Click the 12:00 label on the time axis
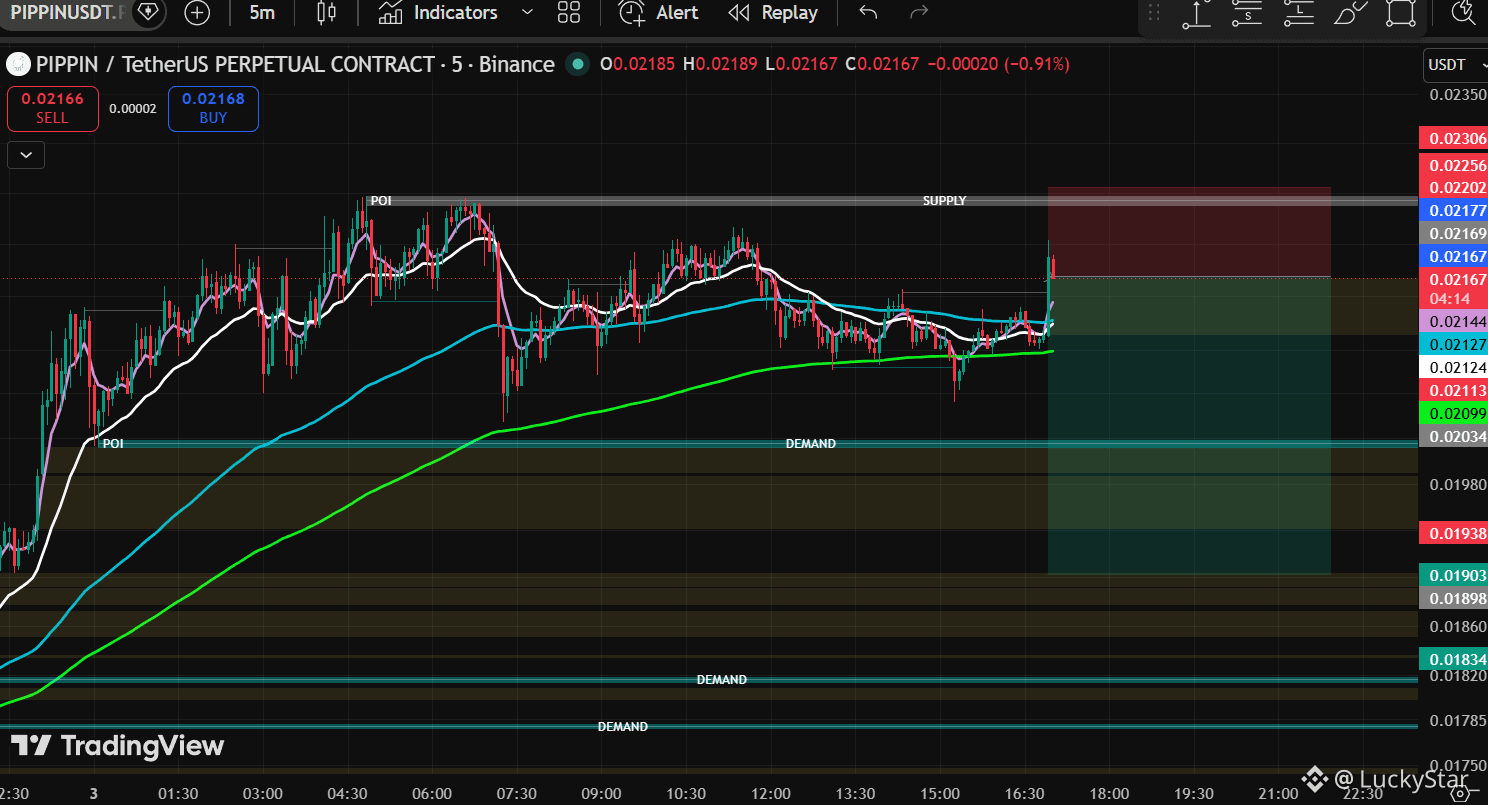This screenshot has height=805, width=1488. point(770,793)
